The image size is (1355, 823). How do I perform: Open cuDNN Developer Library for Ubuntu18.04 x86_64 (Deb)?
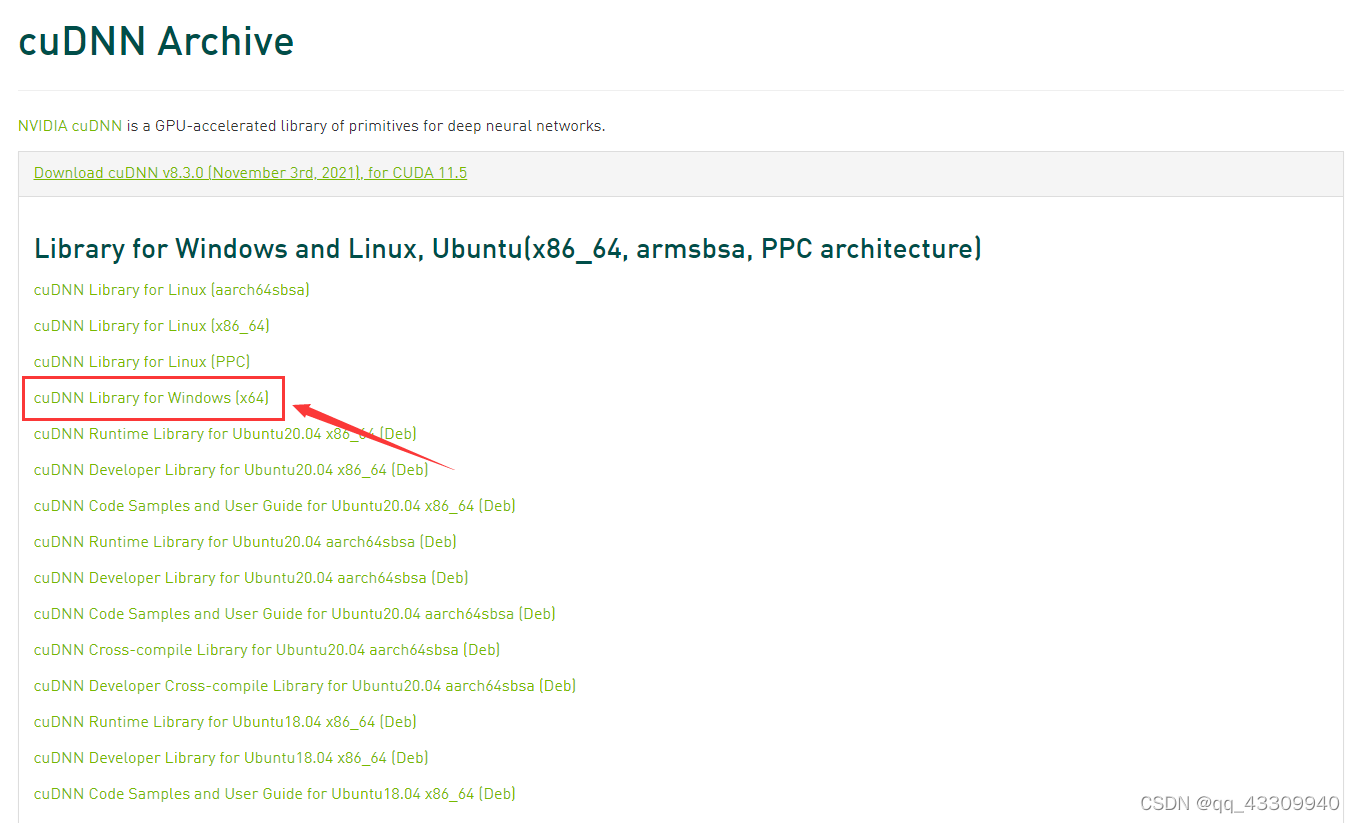point(231,758)
